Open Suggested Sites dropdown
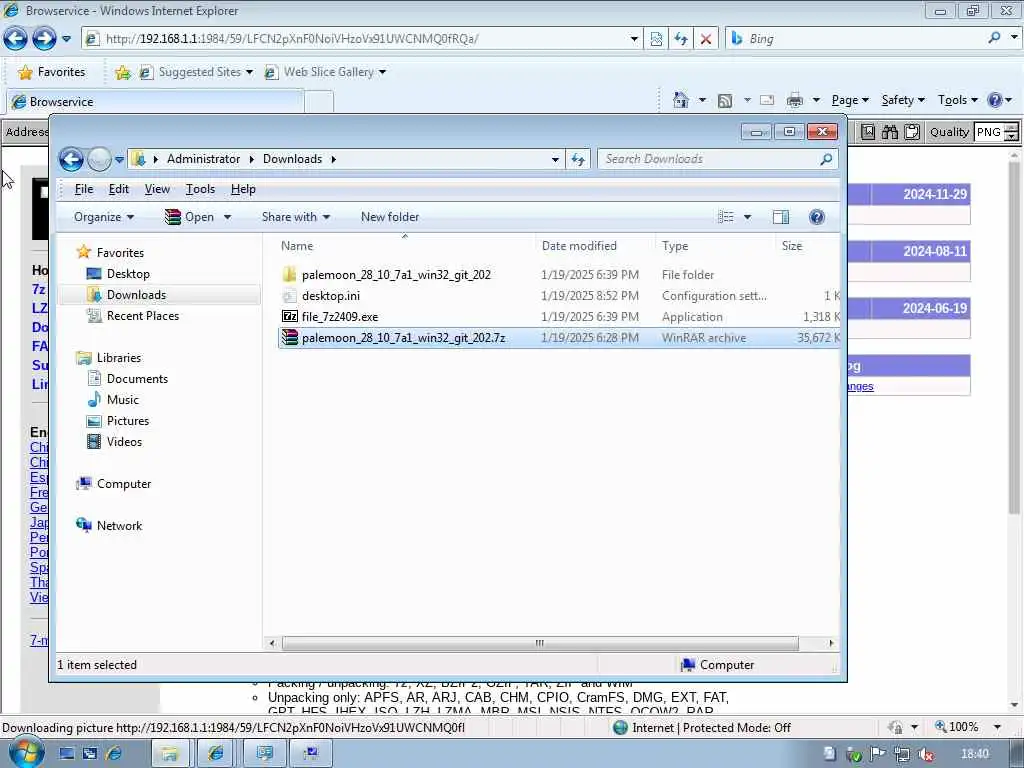 (x=249, y=72)
